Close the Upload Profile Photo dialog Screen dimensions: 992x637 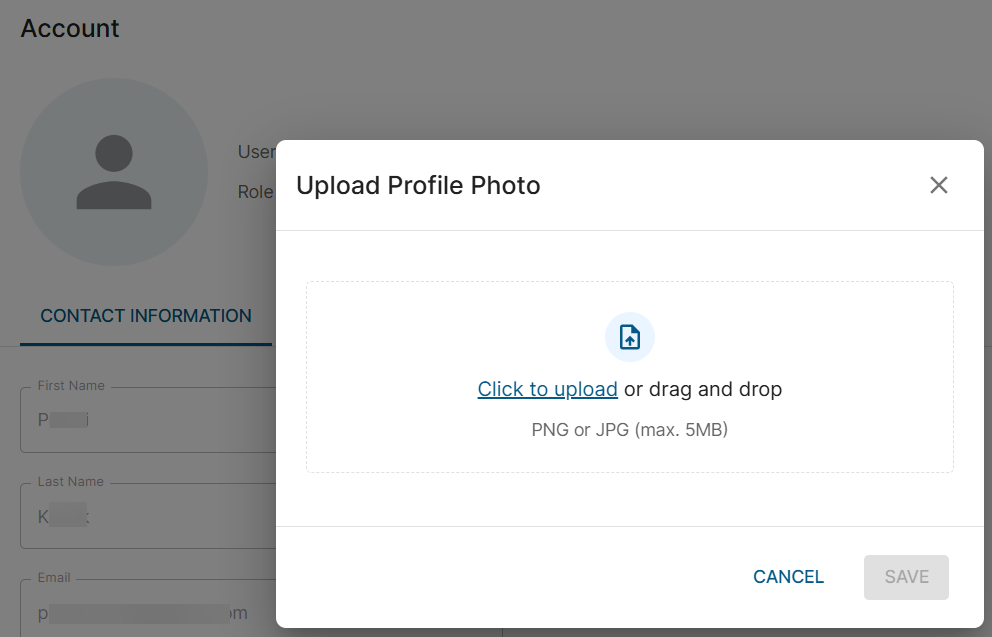pos(938,185)
